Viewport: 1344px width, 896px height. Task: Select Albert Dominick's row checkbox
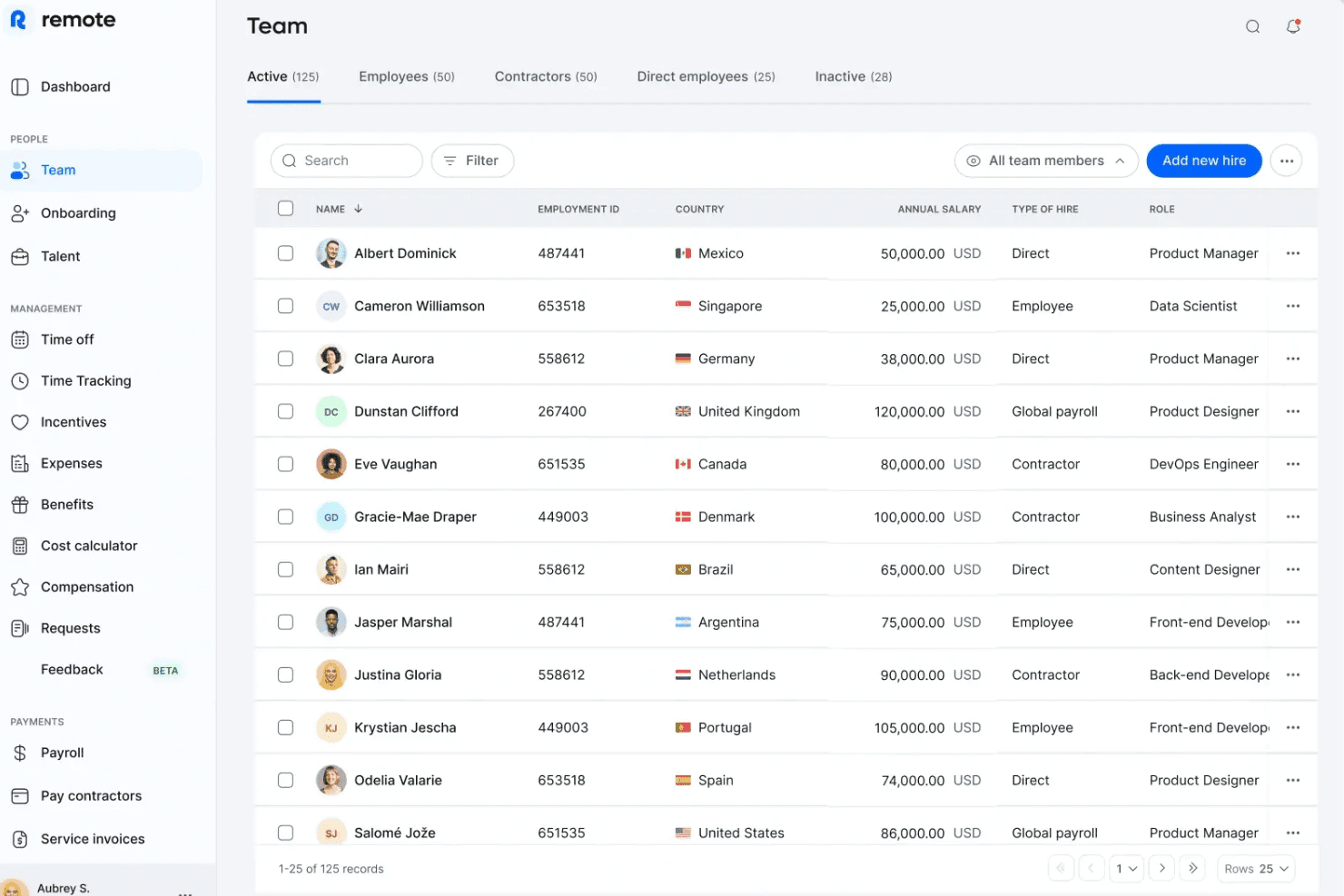[286, 253]
